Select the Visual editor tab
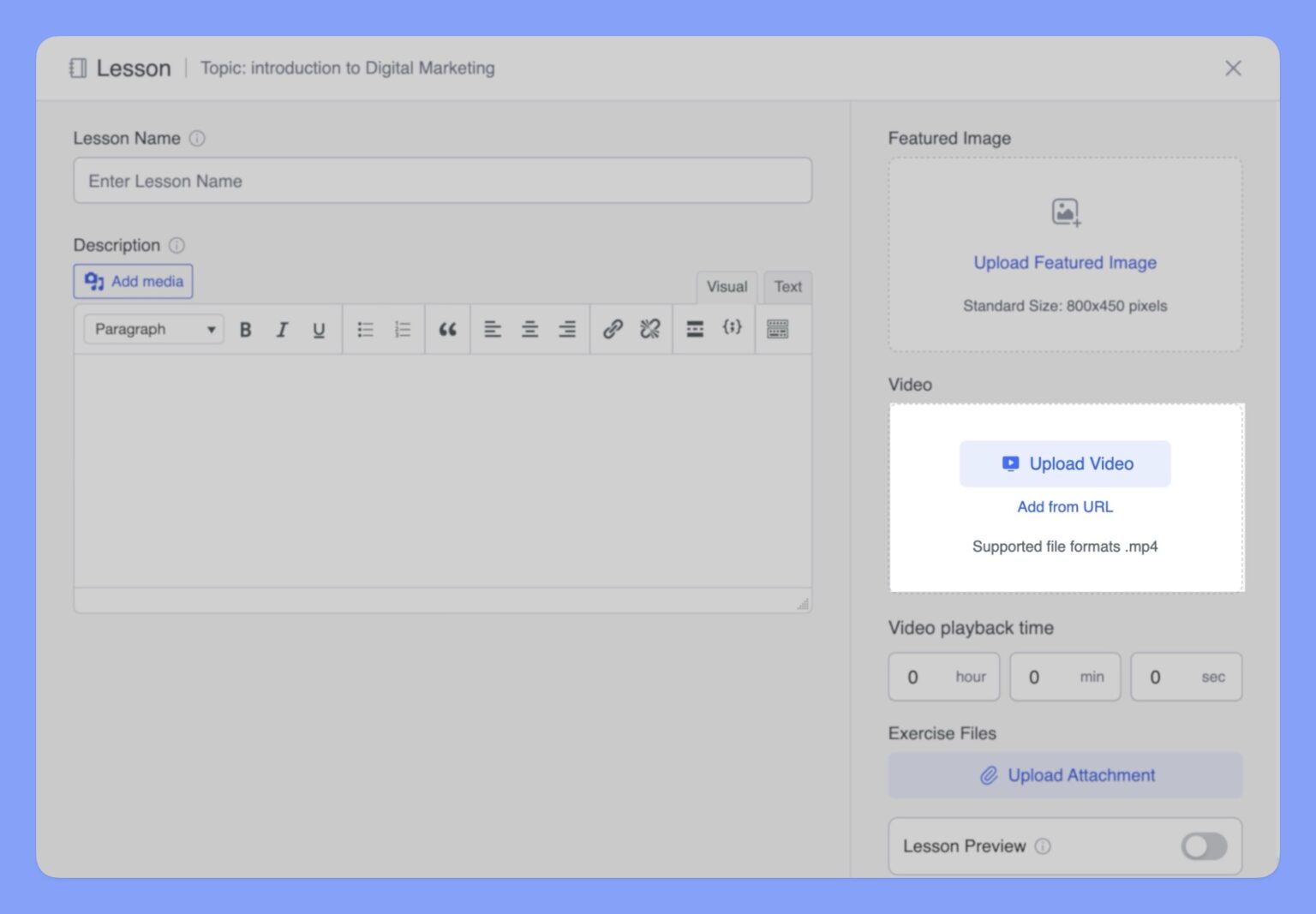Viewport: 1316px width, 914px height. coord(726,287)
